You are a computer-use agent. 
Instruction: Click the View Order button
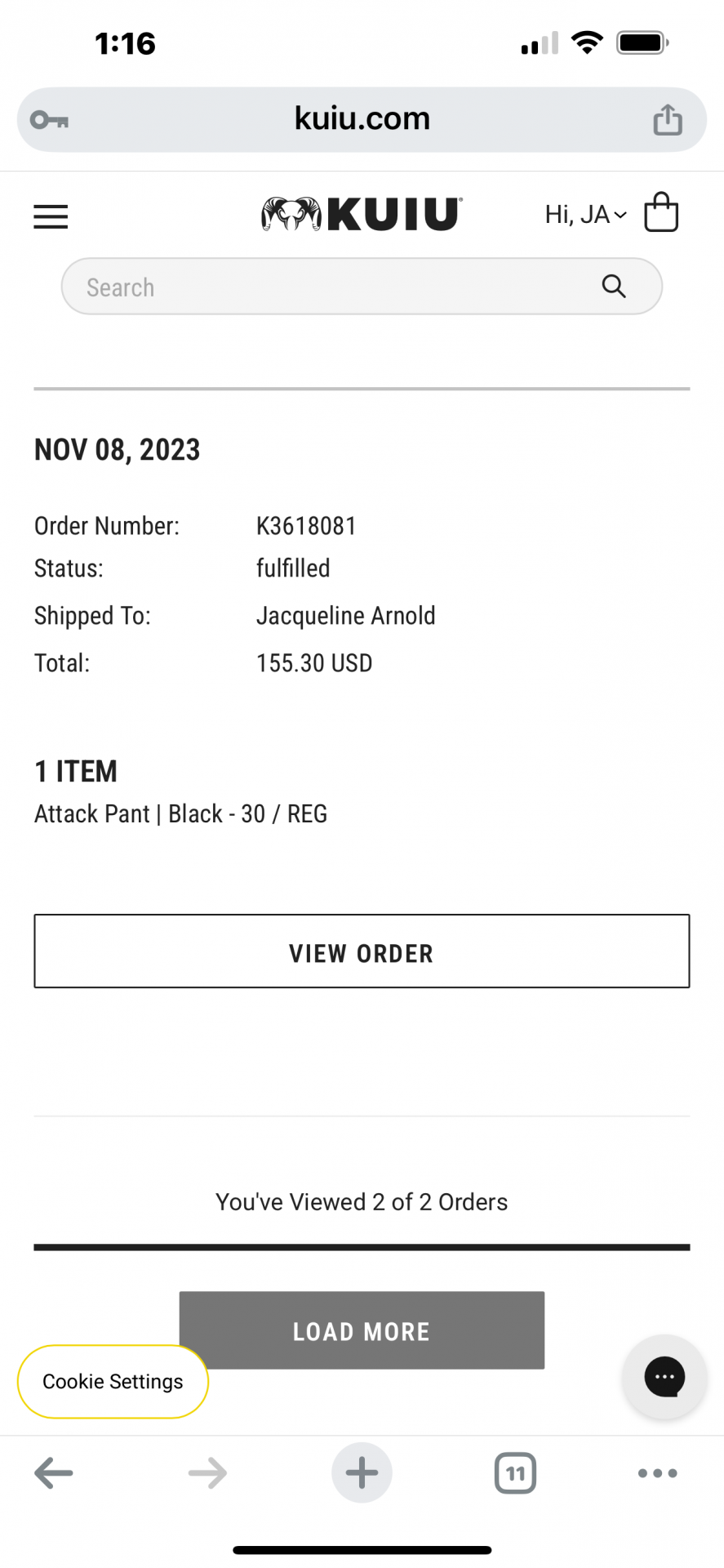(x=362, y=951)
